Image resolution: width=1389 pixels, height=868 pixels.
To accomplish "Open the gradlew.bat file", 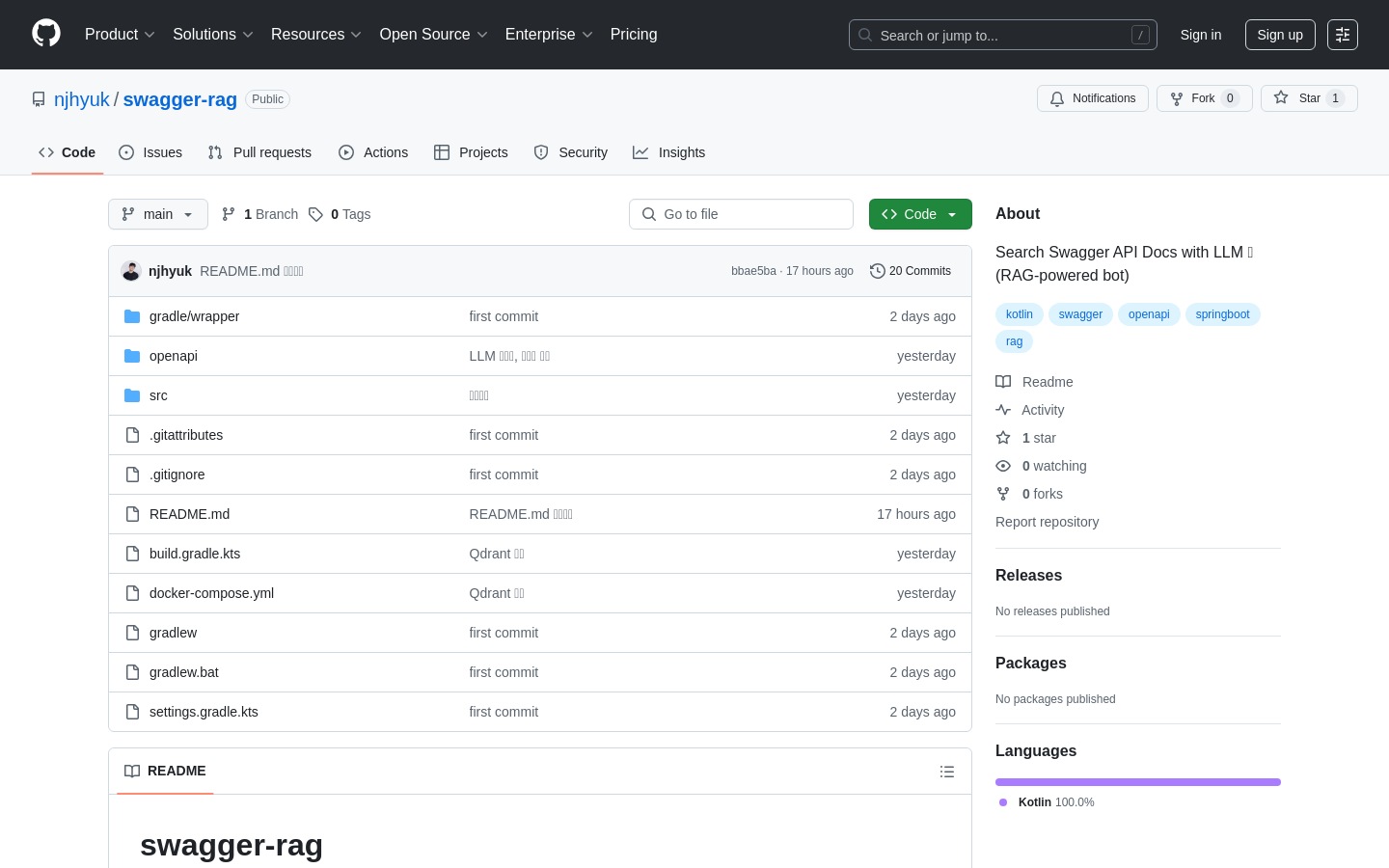I will pos(184,672).
